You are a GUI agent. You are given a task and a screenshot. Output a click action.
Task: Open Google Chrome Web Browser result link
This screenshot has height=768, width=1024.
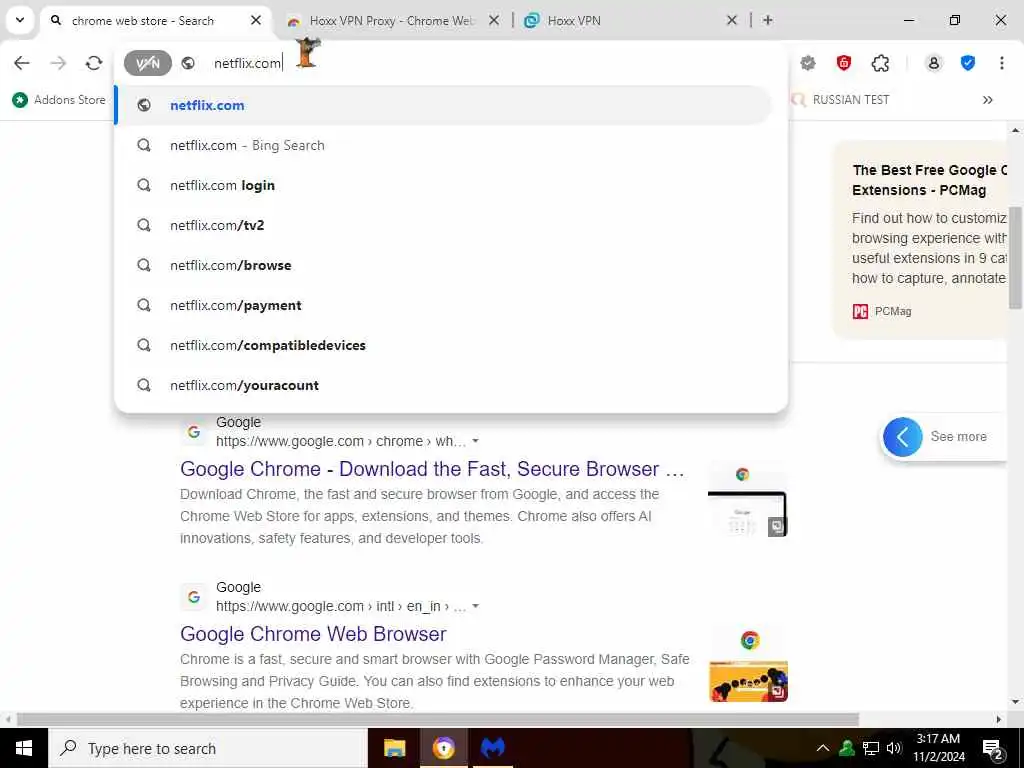click(x=313, y=633)
